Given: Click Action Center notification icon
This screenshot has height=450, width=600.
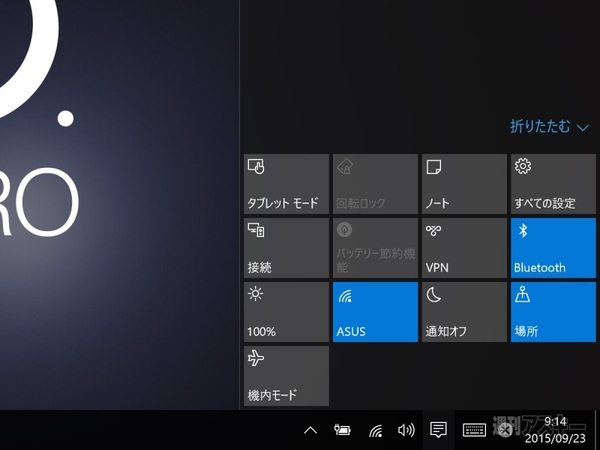Looking at the screenshot, I should pos(438,430).
